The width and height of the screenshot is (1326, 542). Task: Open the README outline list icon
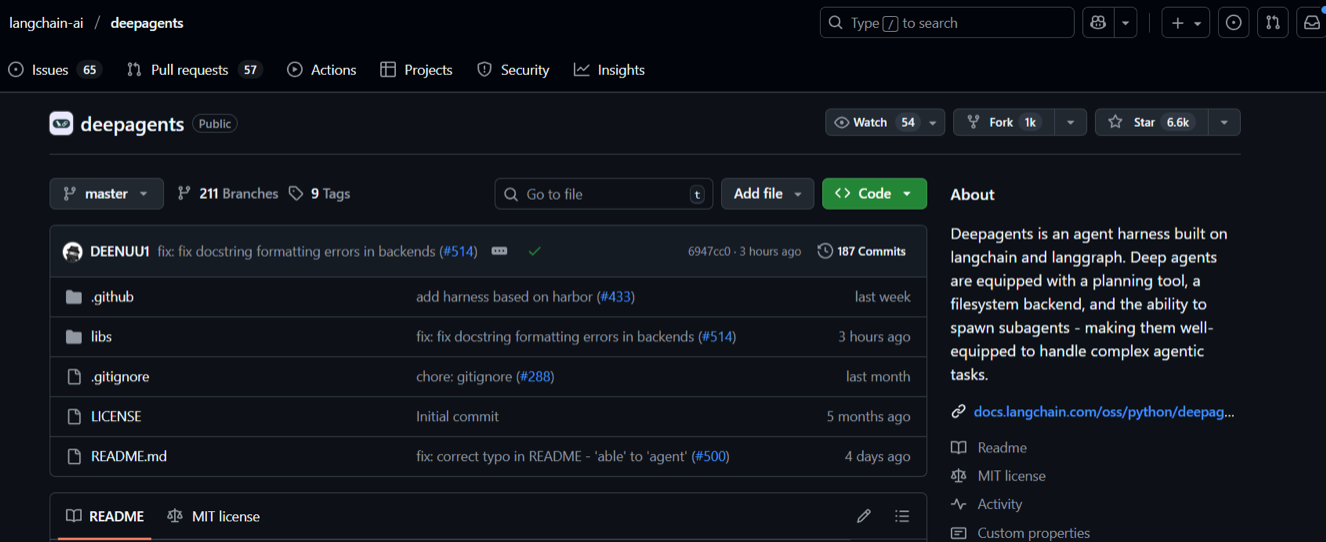point(902,516)
